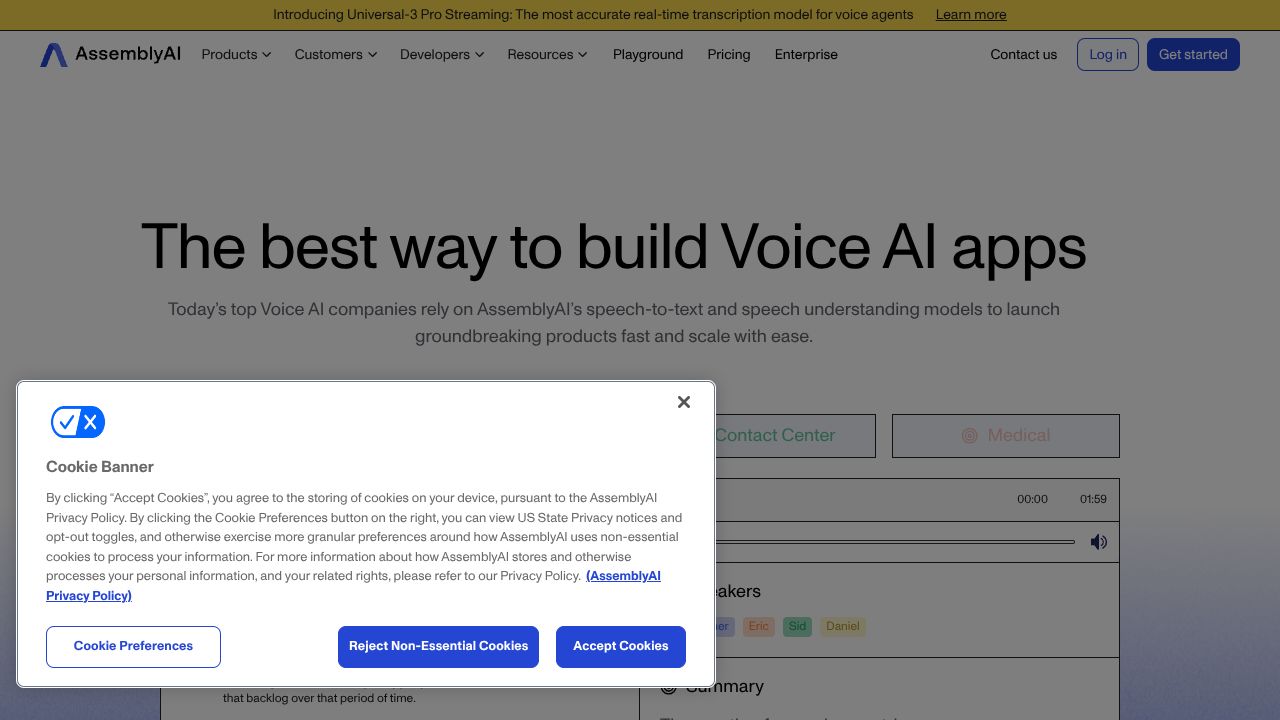
Task: Mute audio with the speaker icon
Action: (1099, 542)
